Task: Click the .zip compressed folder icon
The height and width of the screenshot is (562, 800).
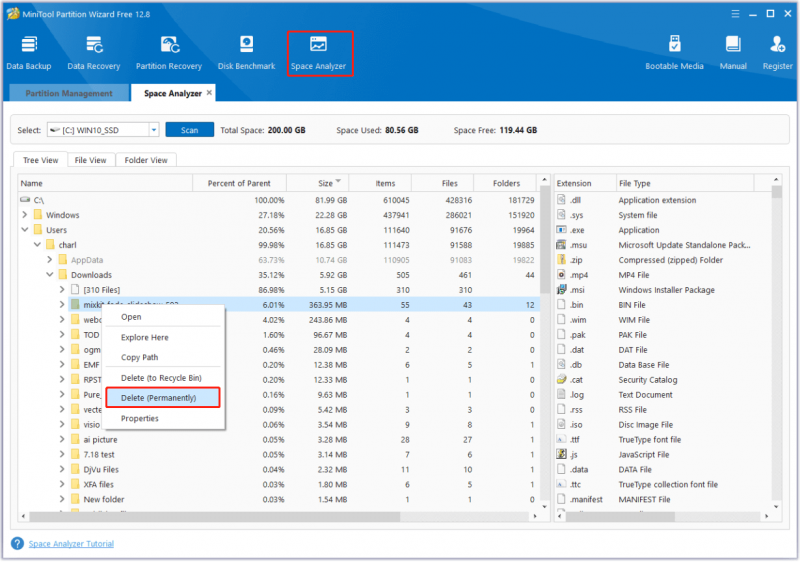Action: click(x=561, y=260)
